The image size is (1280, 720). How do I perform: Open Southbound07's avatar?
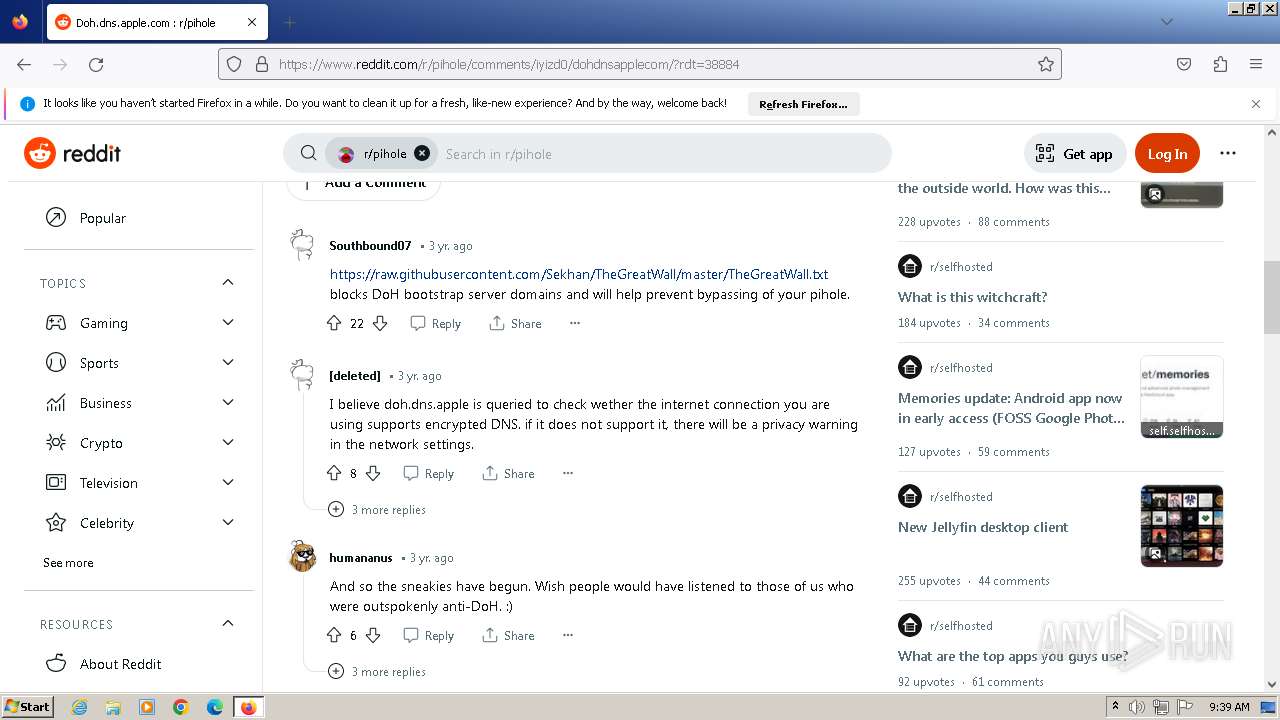pyautogui.click(x=302, y=245)
